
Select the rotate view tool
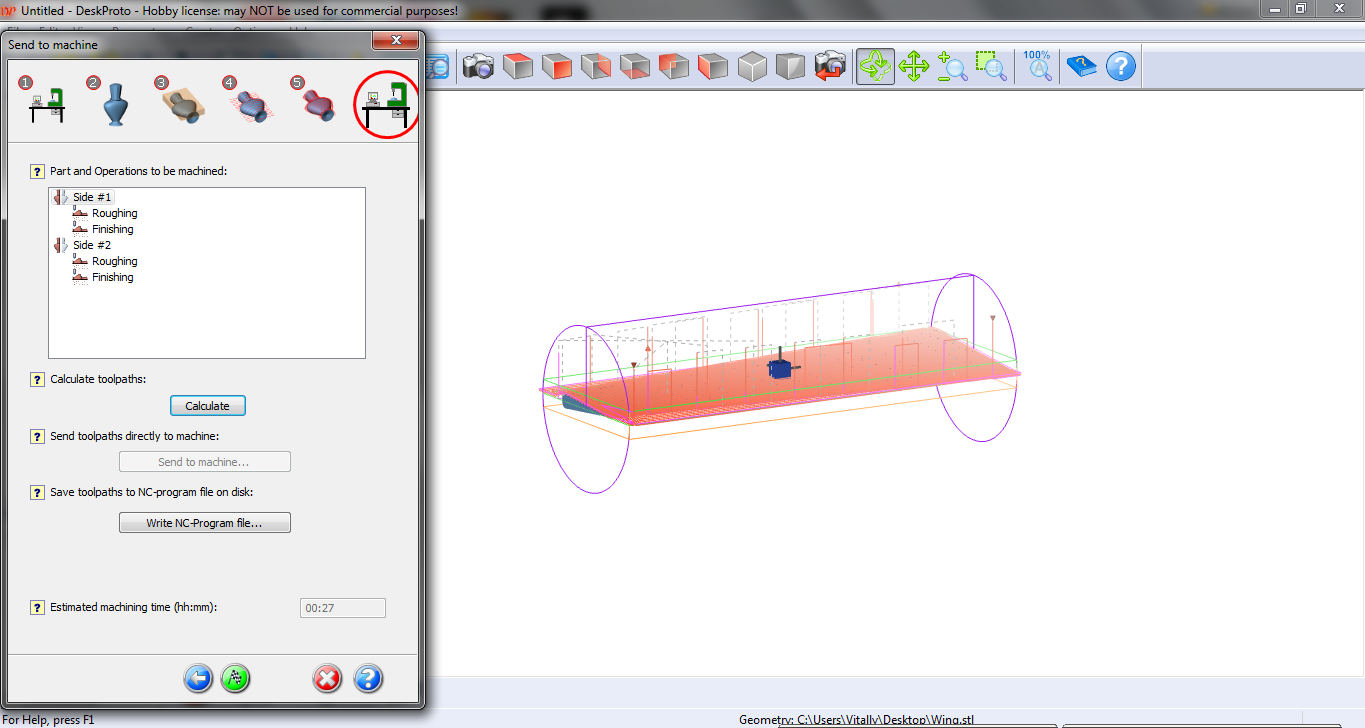pos(875,66)
